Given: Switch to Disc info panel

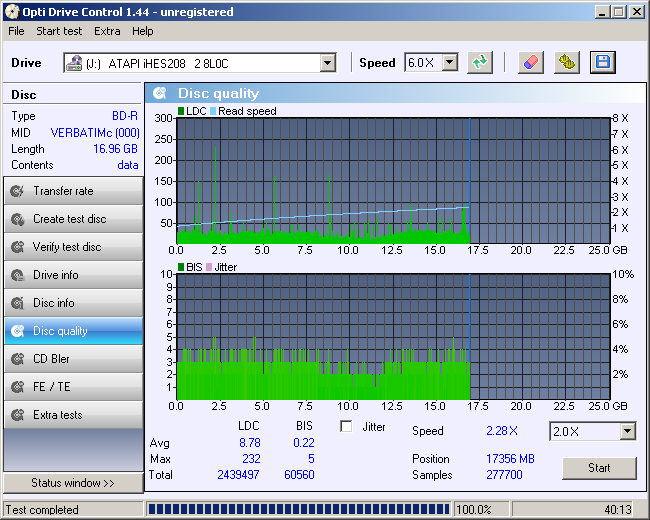Looking at the screenshot, I should [73, 303].
